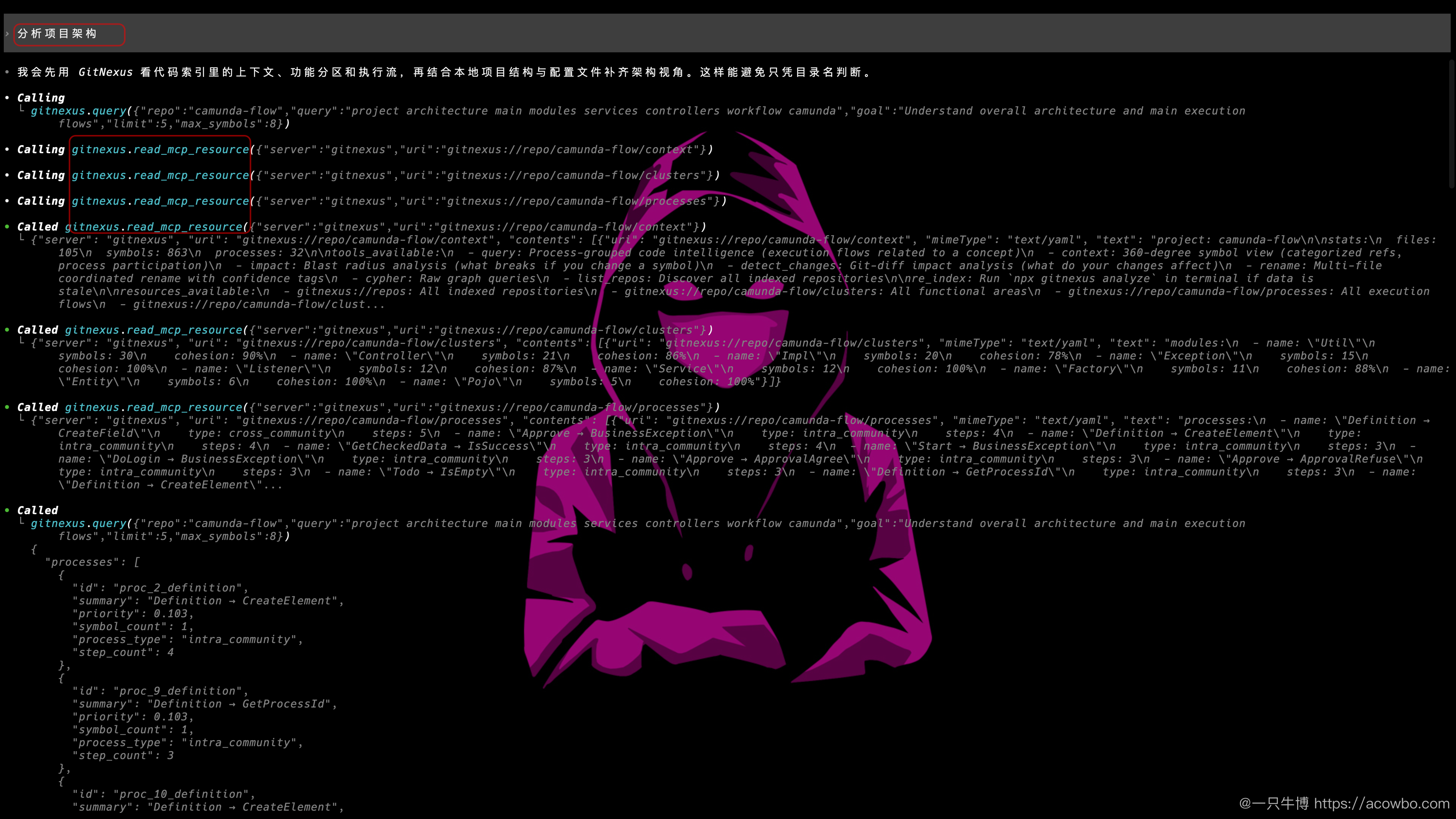
Task: Click the first "Calling" label above gitnexus.query
Action: 41,98
